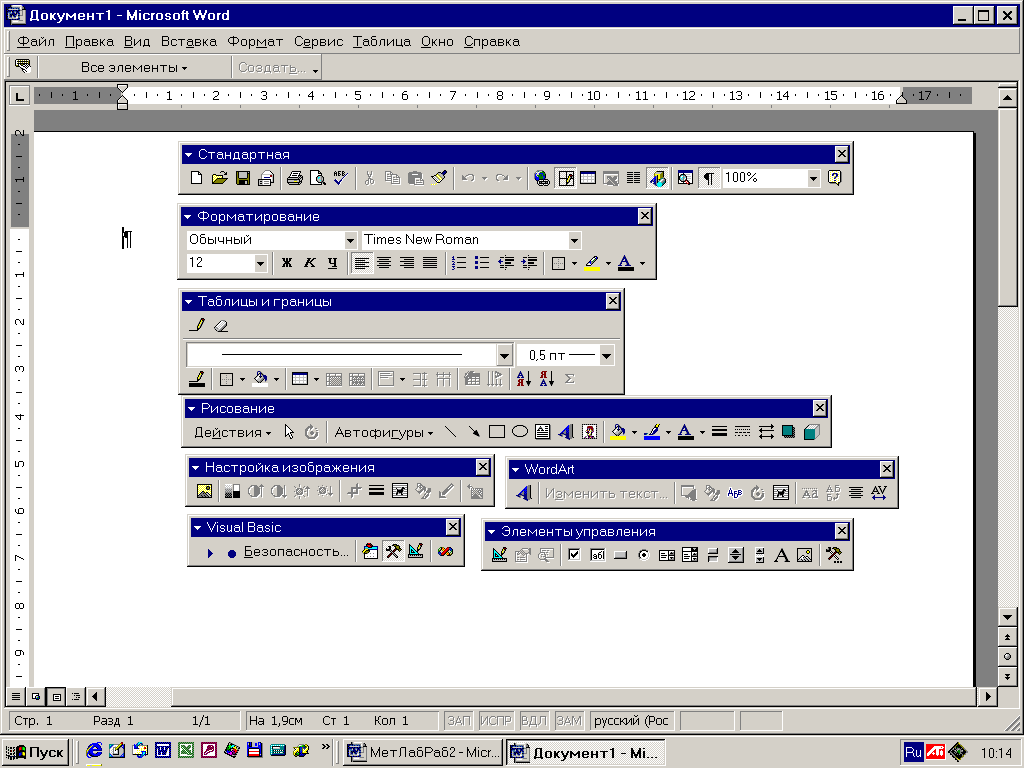Open the Таблица menu

click(x=381, y=42)
